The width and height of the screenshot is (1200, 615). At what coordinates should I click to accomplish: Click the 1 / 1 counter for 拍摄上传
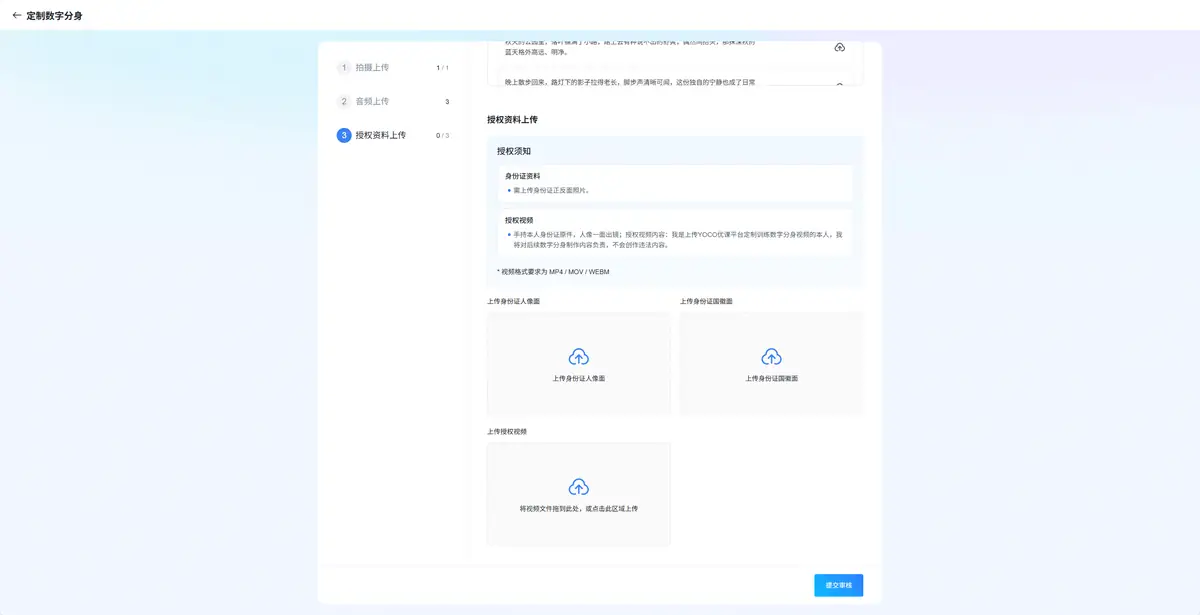(442, 68)
